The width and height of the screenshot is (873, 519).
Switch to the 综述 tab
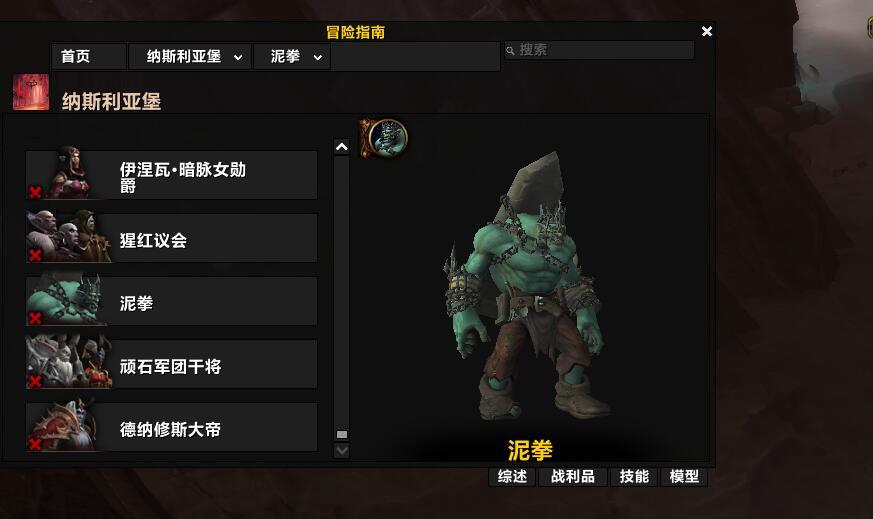coord(512,477)
